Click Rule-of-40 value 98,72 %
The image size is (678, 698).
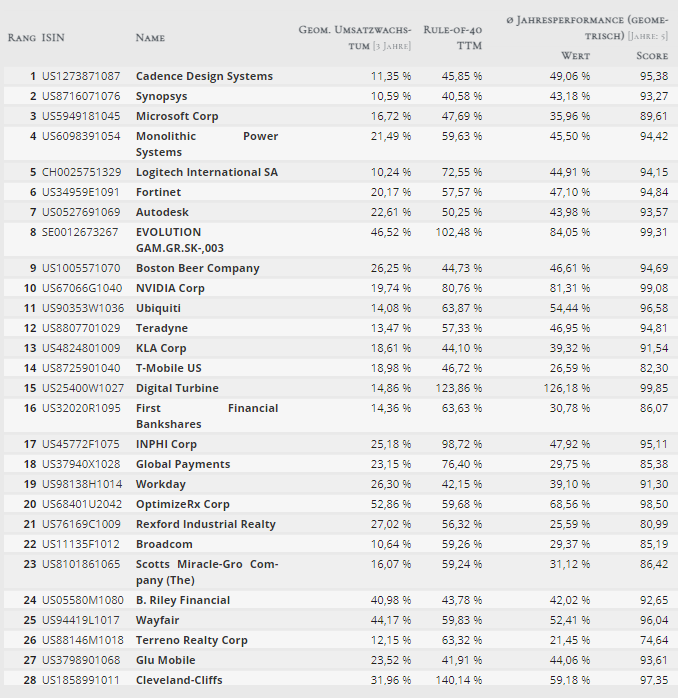click(x=462, y=444)
